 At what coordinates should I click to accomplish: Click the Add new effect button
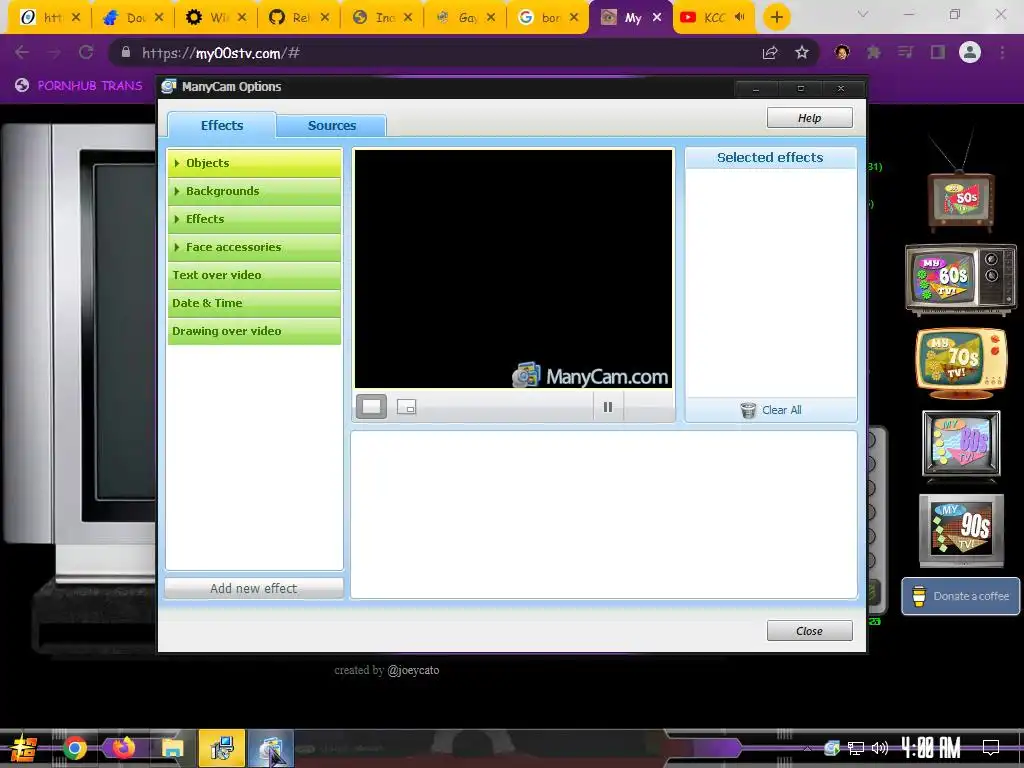tap(254, 588)
